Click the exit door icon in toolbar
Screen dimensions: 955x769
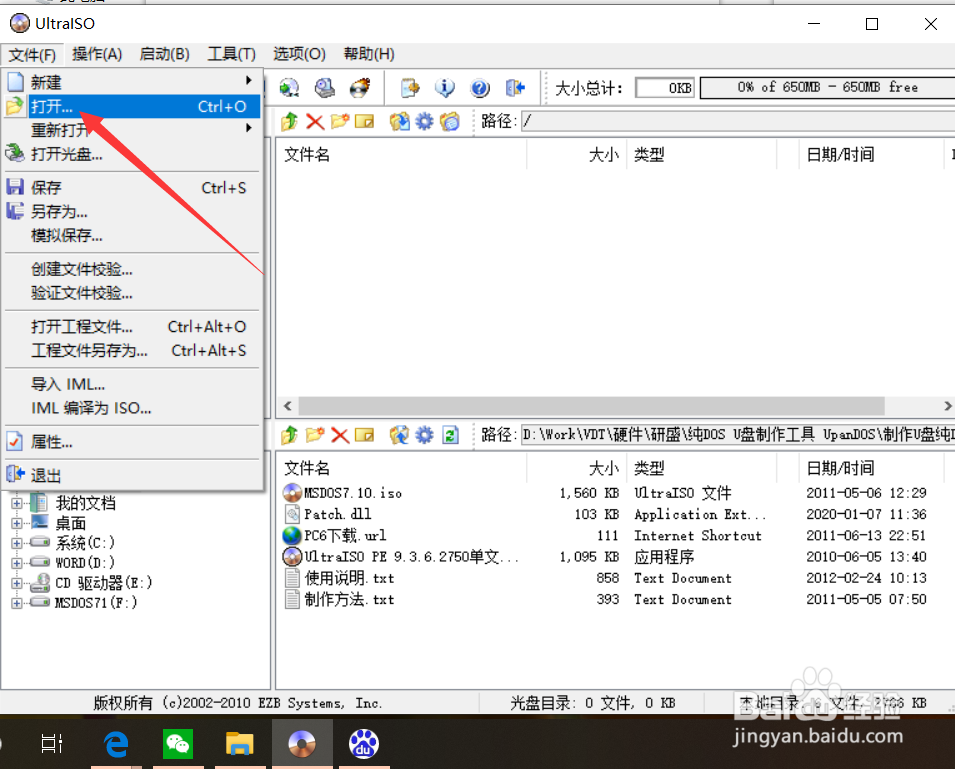515,88
